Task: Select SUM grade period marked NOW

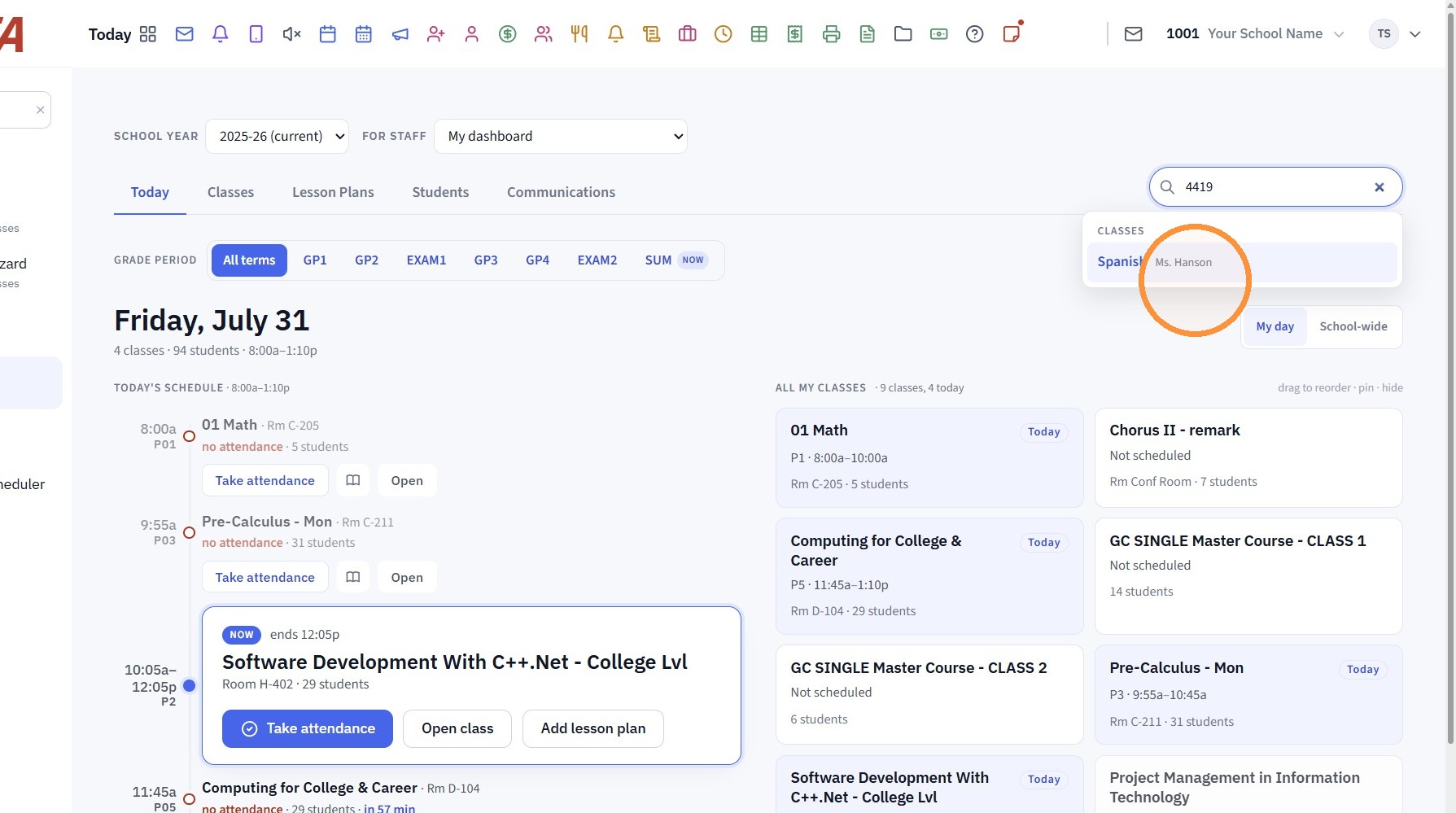Action: (x=676, y=260)
